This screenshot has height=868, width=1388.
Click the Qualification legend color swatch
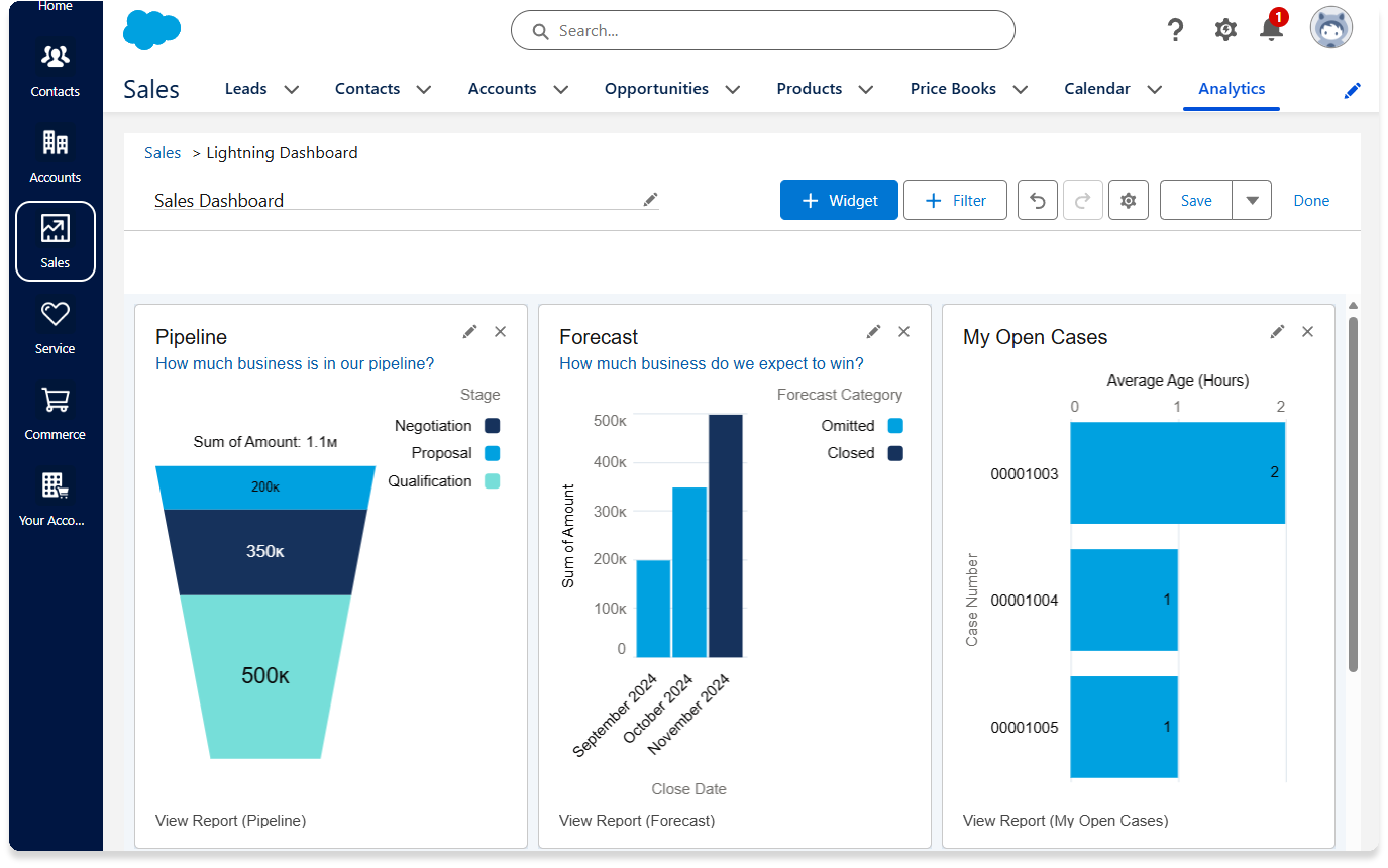pyautogui.click(x=492, y=481)
